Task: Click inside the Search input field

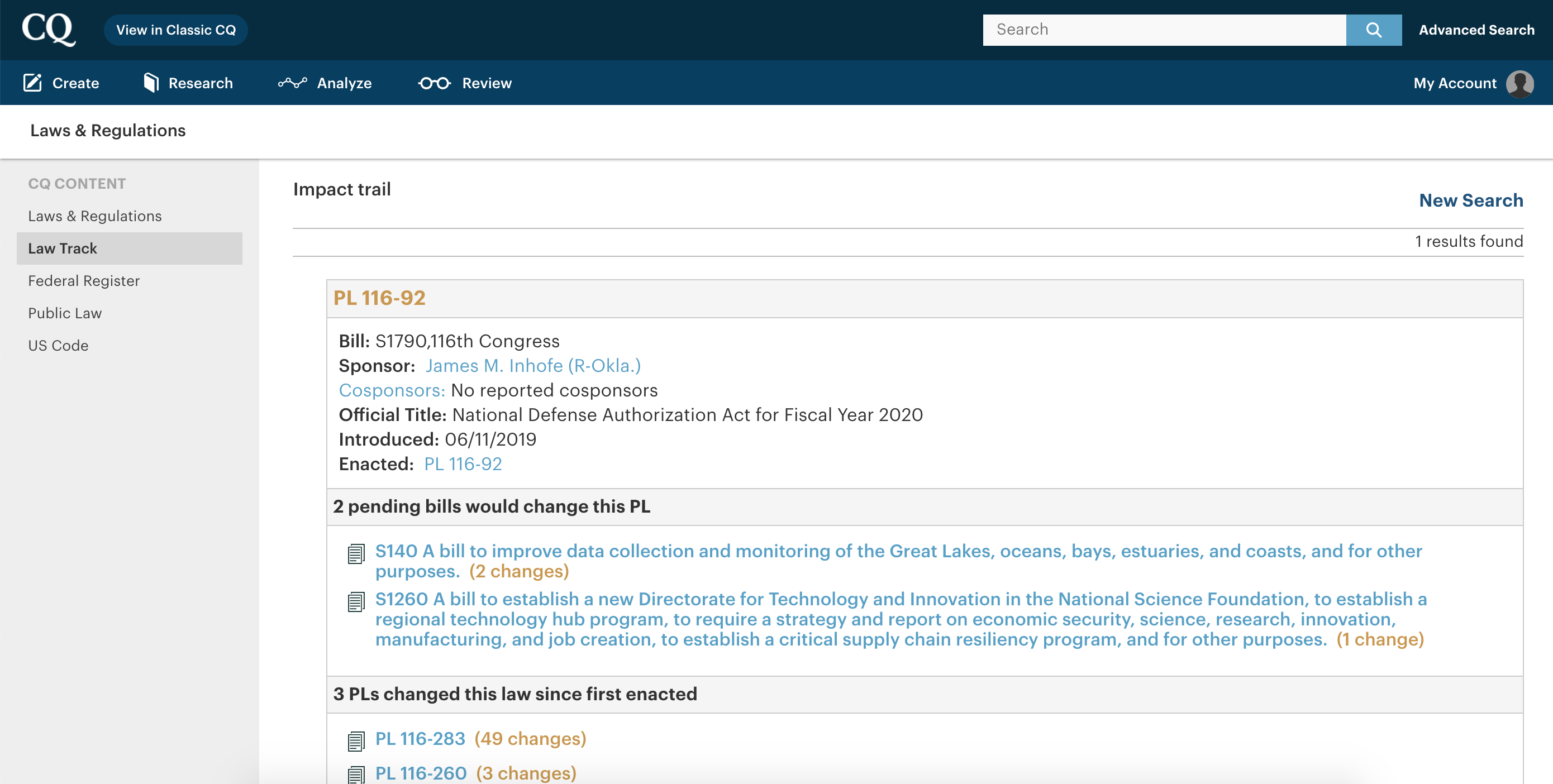Action: tap(1164, 30)
